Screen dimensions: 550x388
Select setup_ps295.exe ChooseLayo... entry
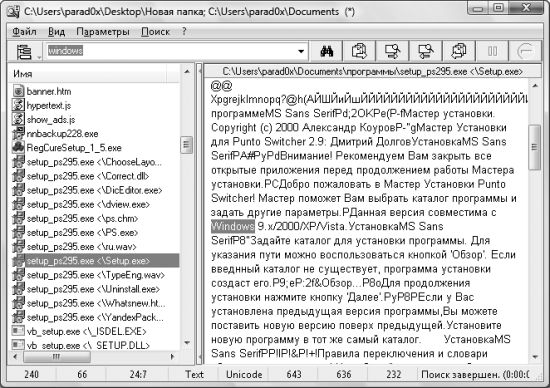tap(94, 162)
